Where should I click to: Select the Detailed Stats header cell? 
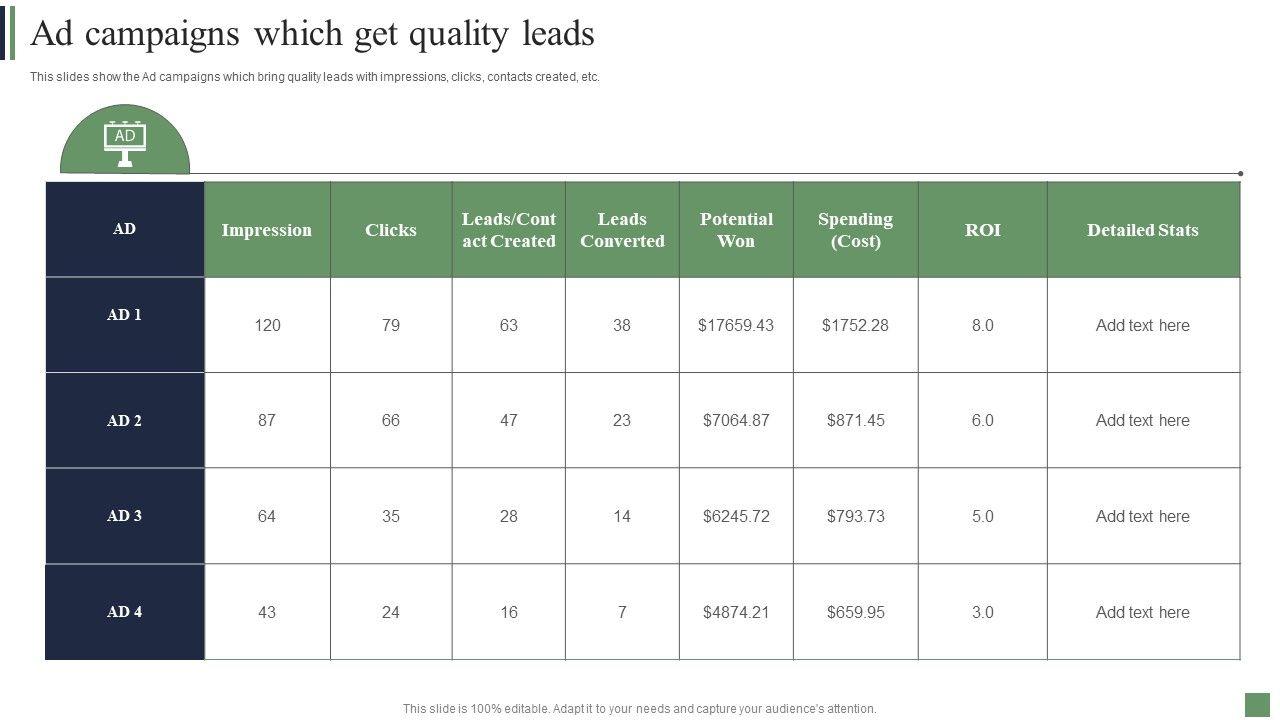pos(1143,230)
